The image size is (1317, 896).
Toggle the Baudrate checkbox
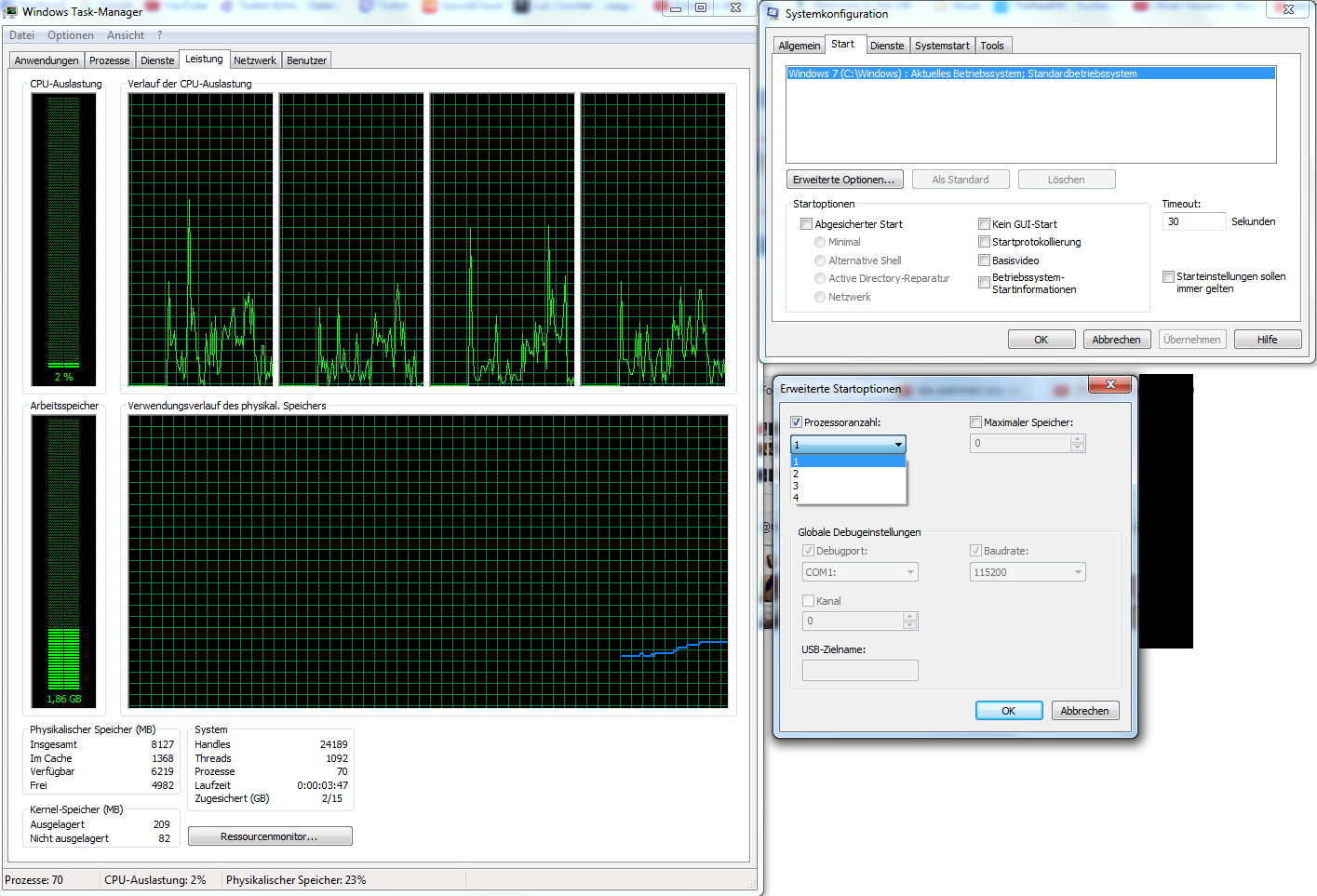975,551
